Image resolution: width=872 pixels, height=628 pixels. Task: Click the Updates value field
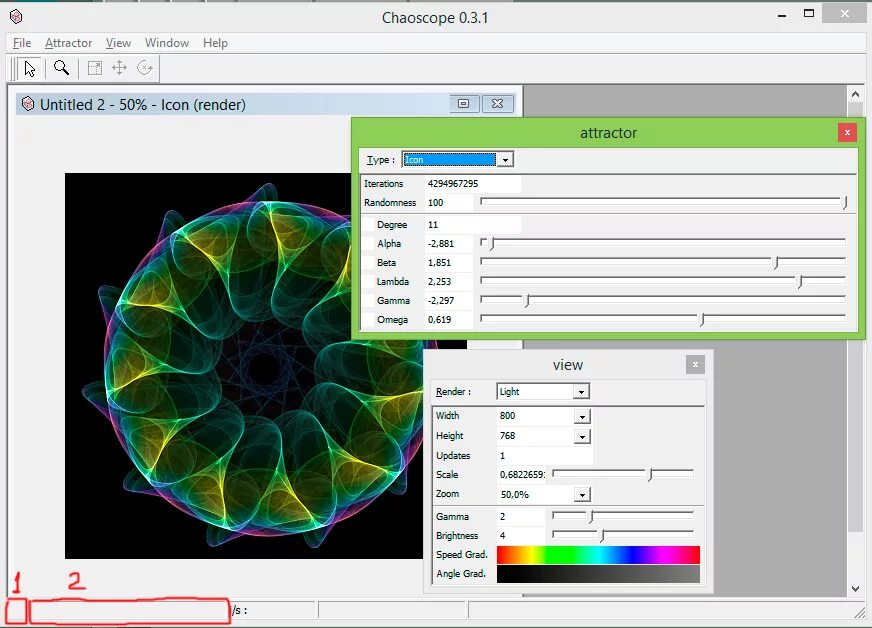[x=544, y=456]
